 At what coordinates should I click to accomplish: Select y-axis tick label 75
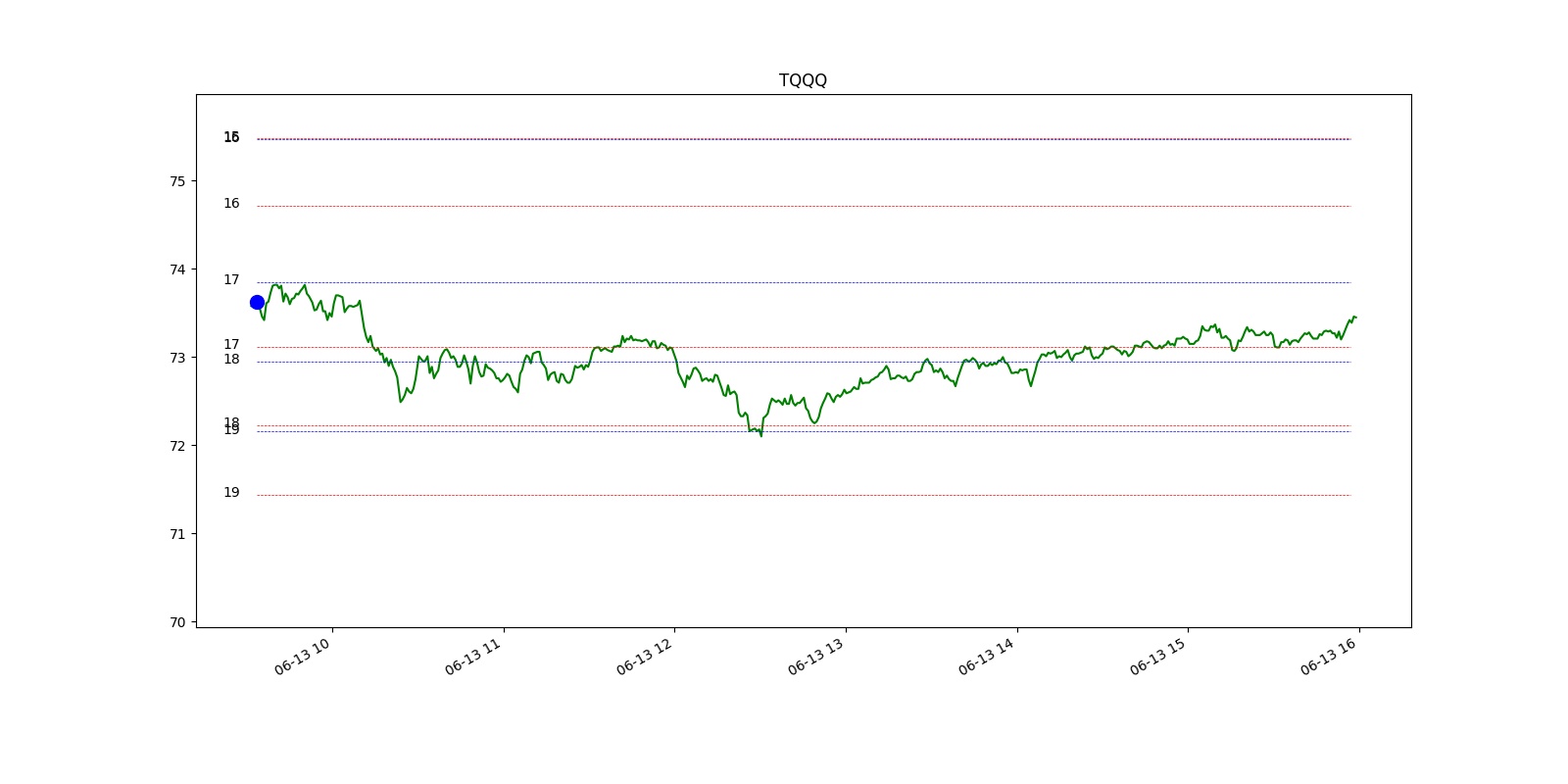click(x=177, y=181)
